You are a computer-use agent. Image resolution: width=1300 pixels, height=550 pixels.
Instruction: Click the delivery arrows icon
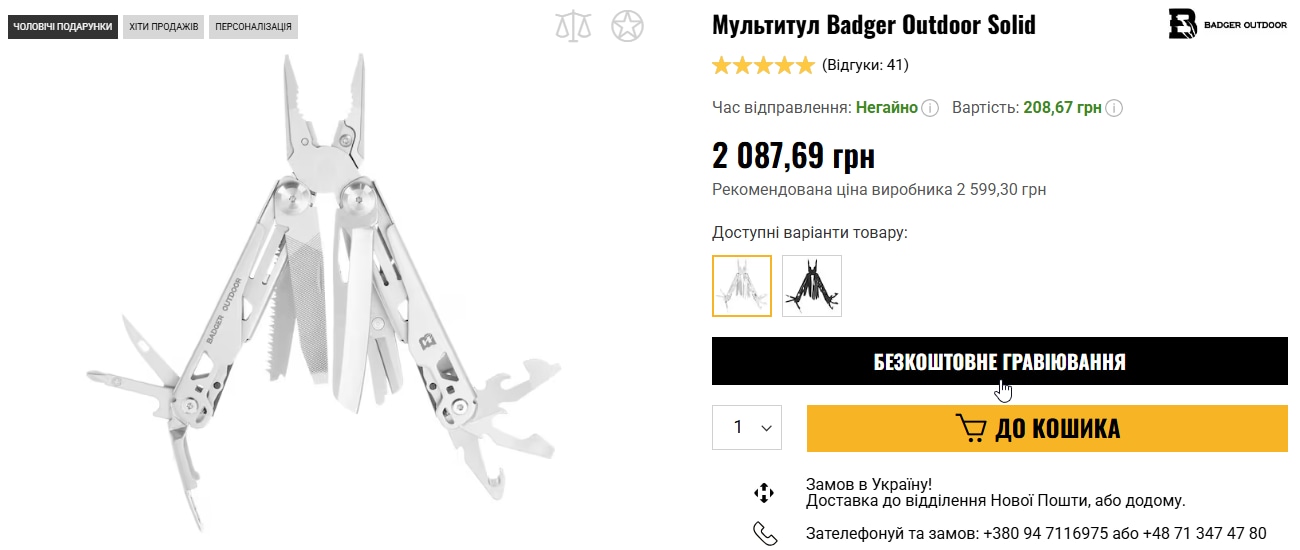pos(764,492)
